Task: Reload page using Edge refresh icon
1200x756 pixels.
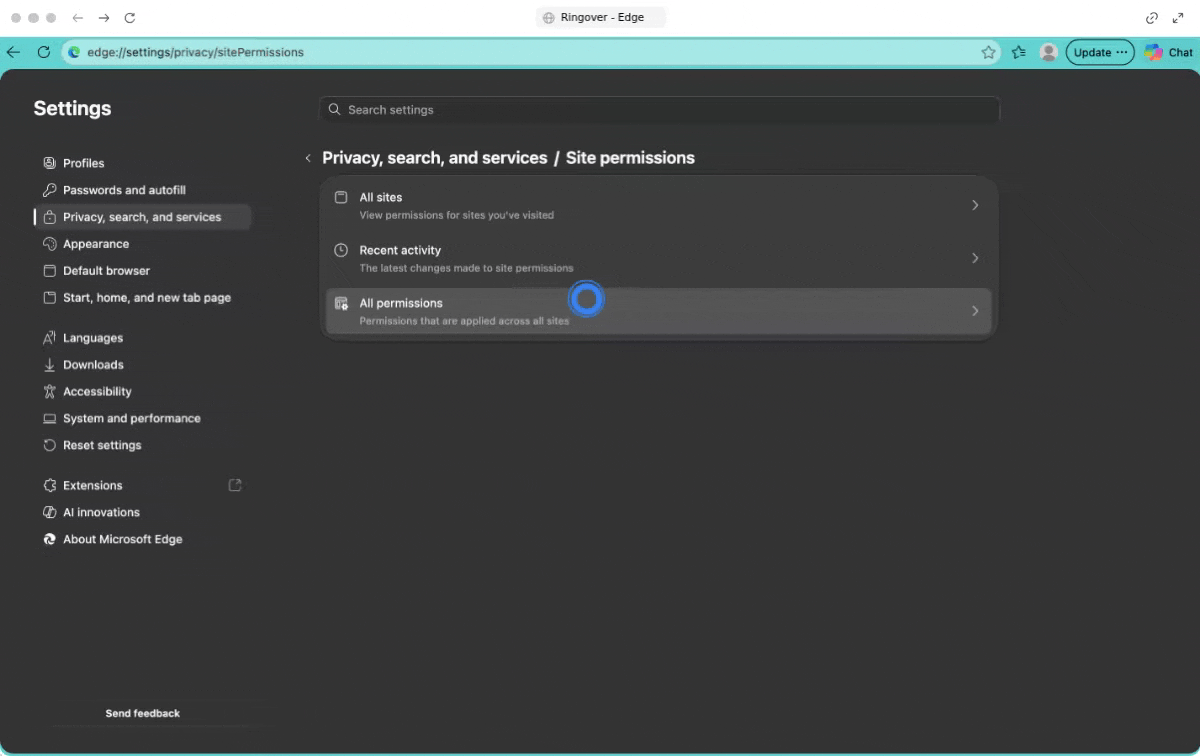Action: click(x=43, y=52)
